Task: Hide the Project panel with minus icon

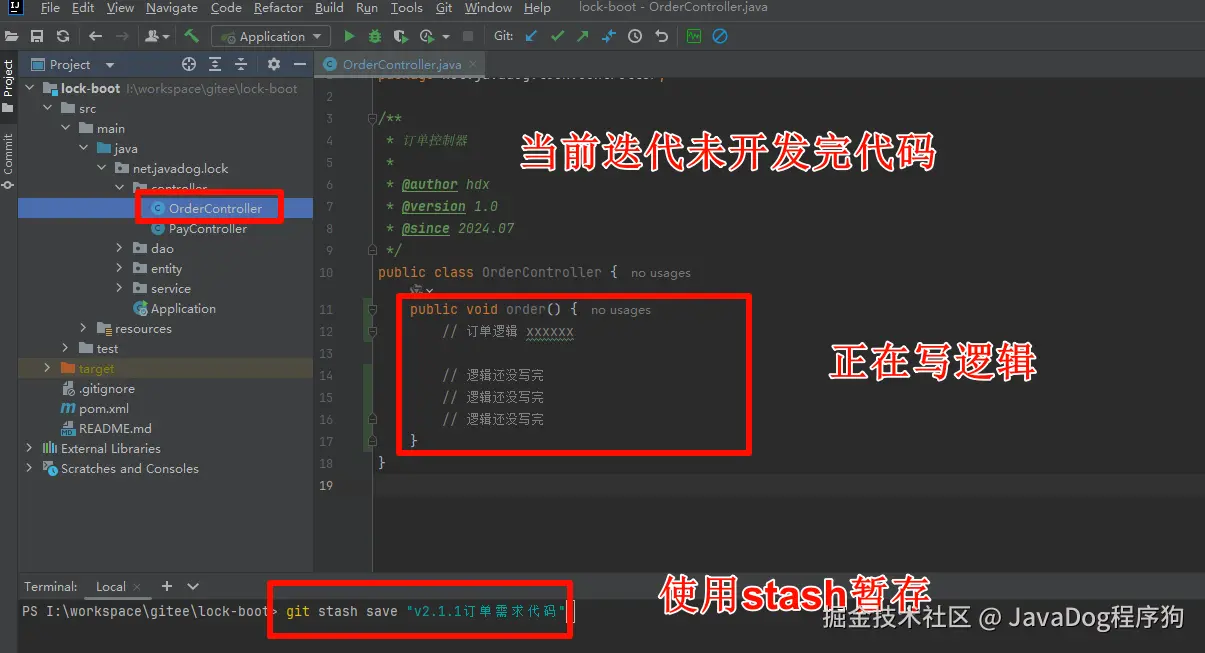Action: pos(299,64)
